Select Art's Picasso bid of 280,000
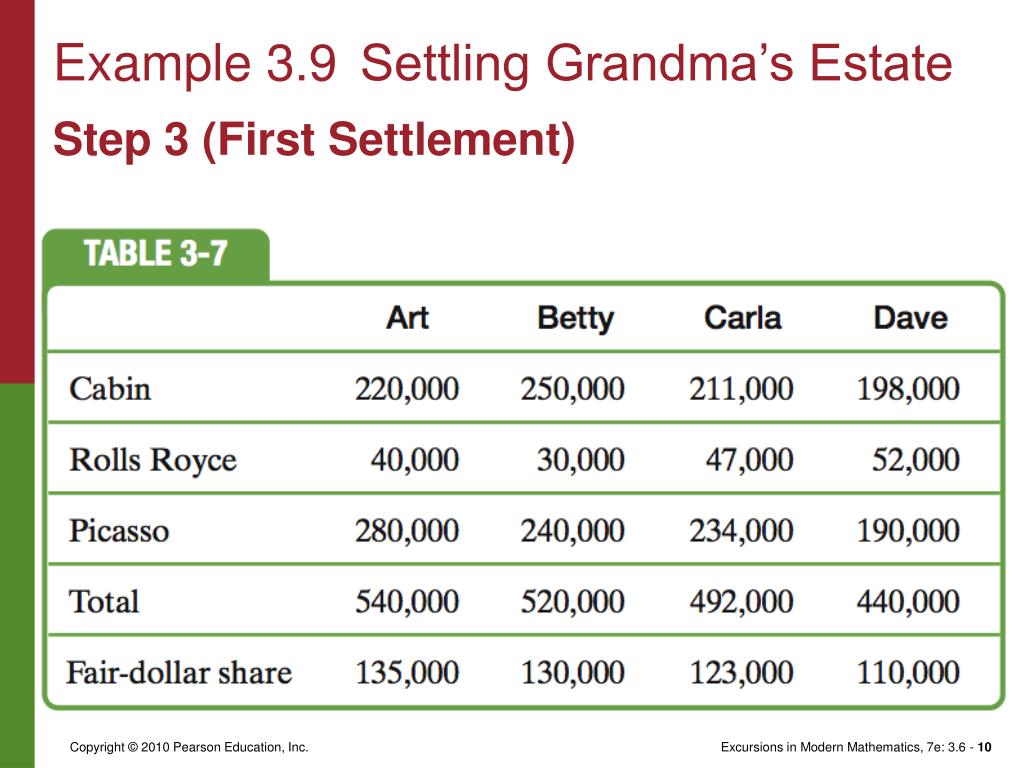 (x=407, y=530)
